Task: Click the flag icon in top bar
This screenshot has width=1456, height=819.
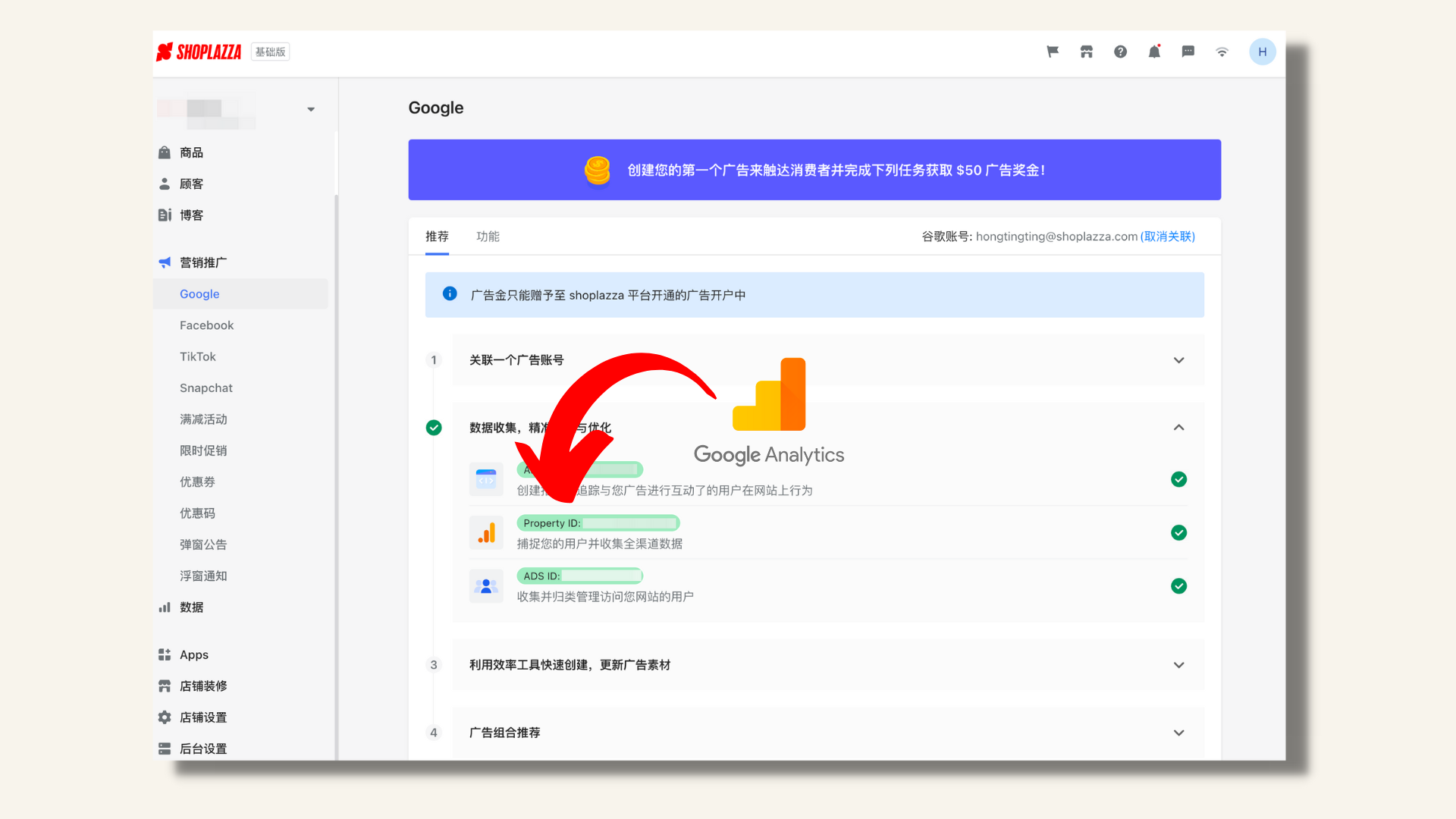Action: pyautogui.click(x=1053, y=52)
